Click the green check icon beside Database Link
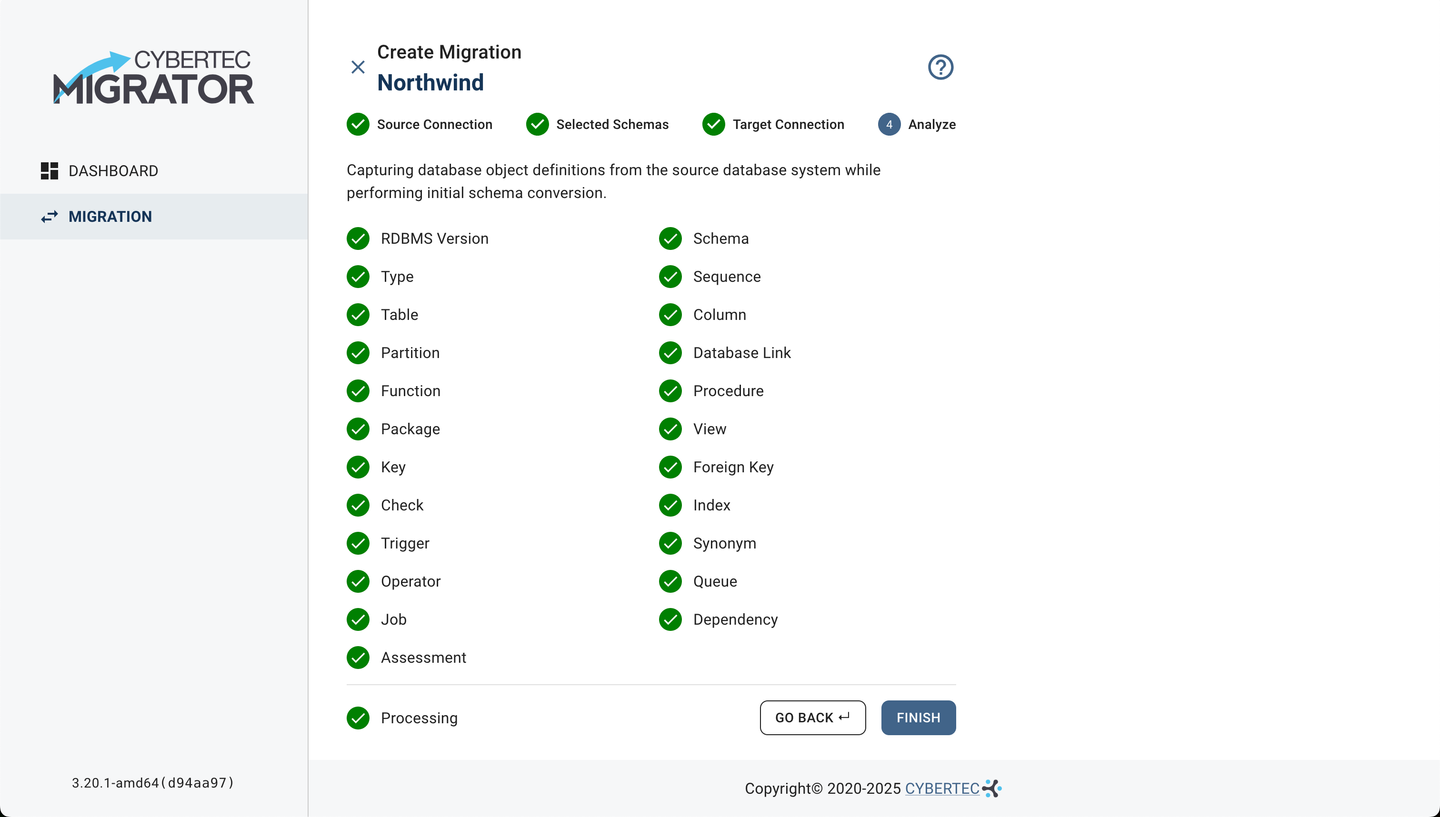This screenshot has height=817, width=1440. coord(670,353)
